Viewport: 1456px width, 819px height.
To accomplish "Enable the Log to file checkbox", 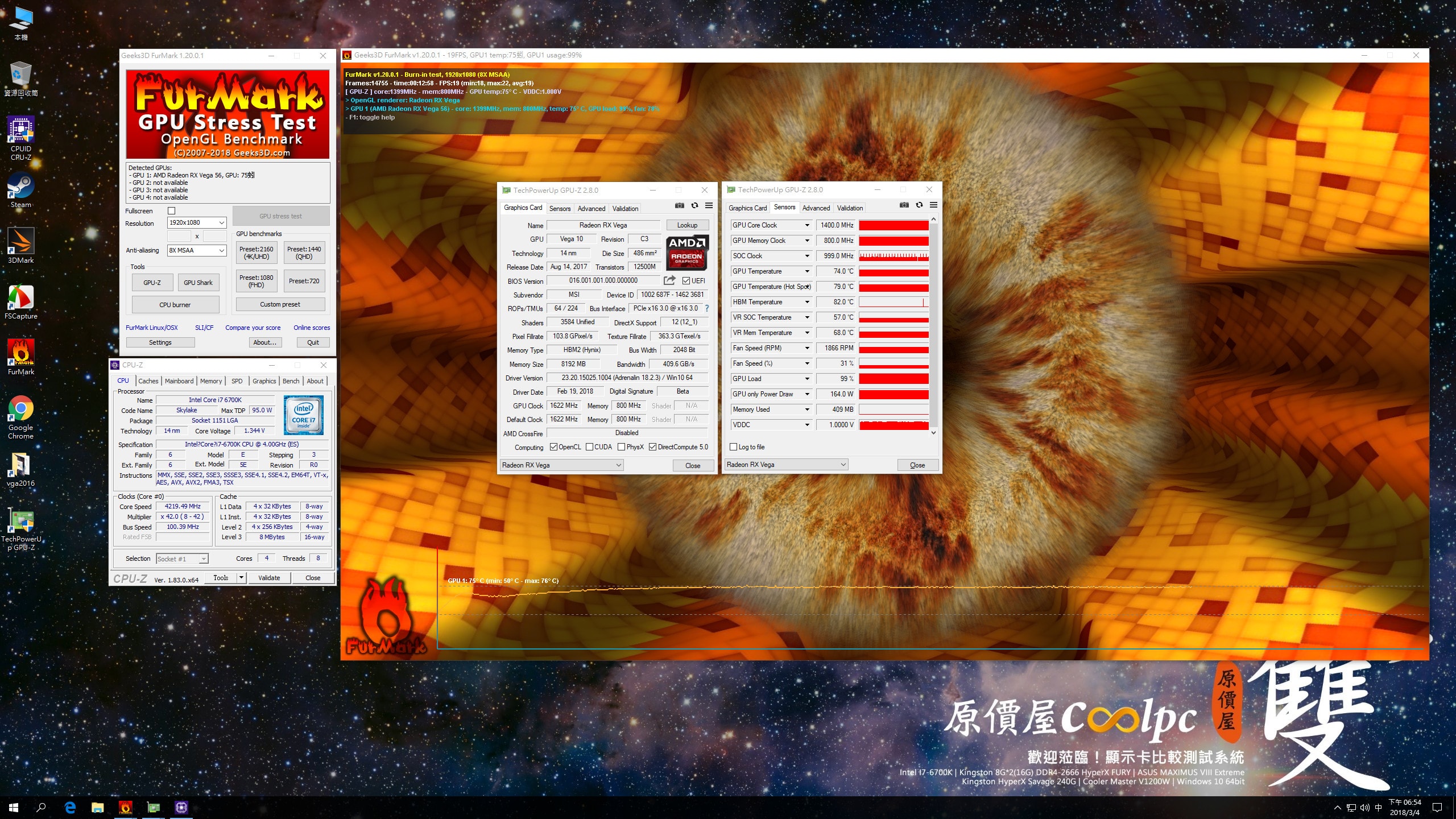I will point(733,447).
